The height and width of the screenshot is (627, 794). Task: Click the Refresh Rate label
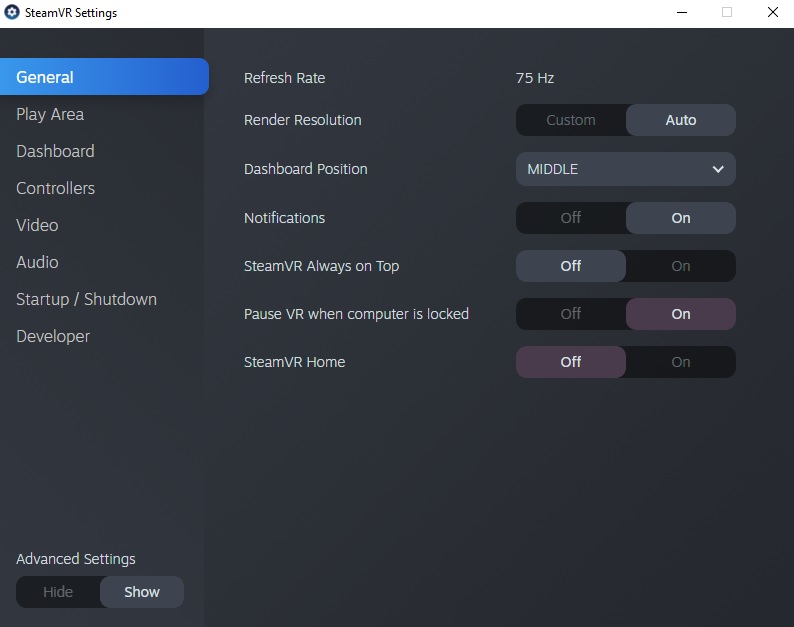point(285,78)
